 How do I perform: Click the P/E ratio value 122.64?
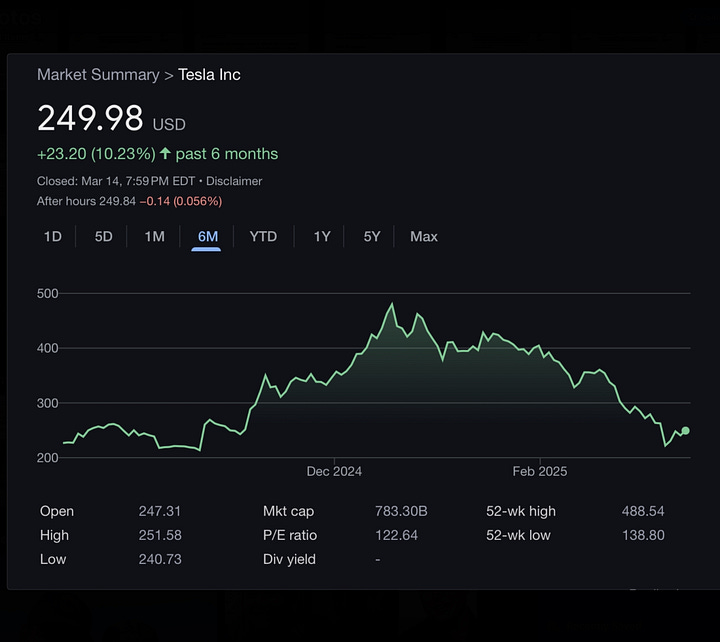point(396,535)
